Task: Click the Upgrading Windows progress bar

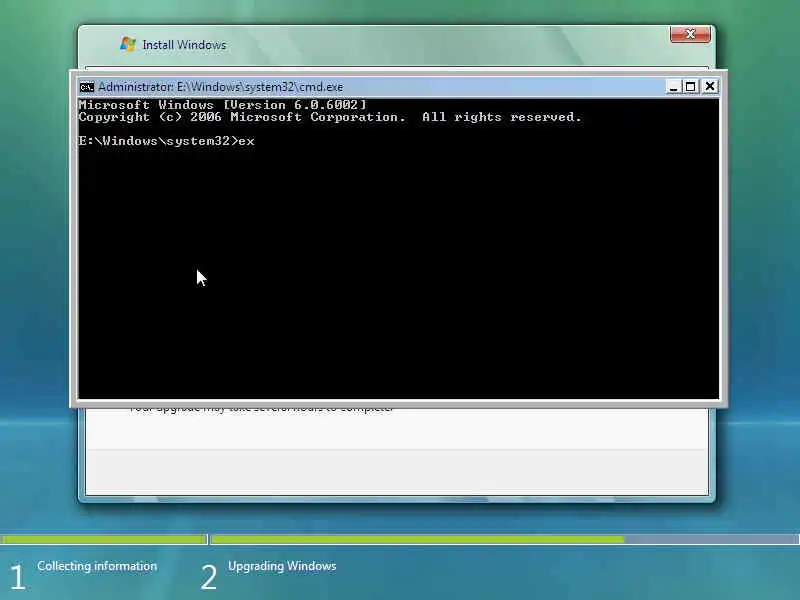Action: (x=505, y=539)
